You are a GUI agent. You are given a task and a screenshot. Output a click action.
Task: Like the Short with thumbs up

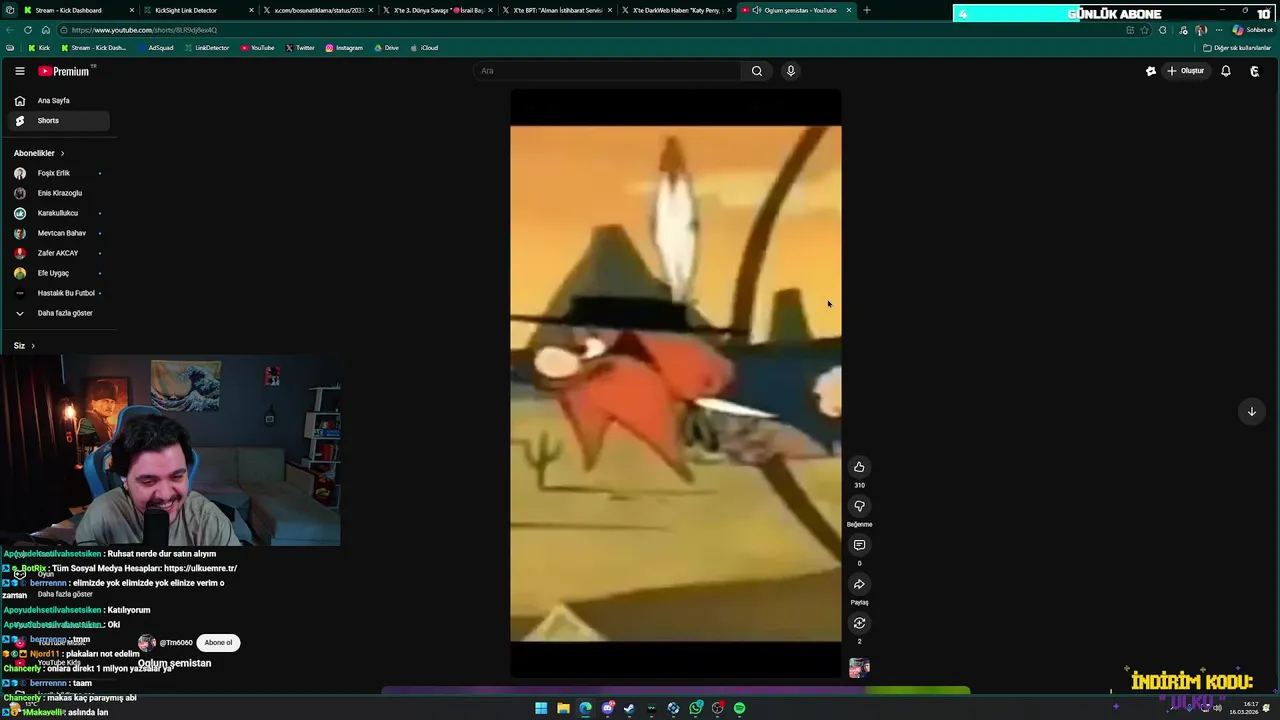(859, 467)
